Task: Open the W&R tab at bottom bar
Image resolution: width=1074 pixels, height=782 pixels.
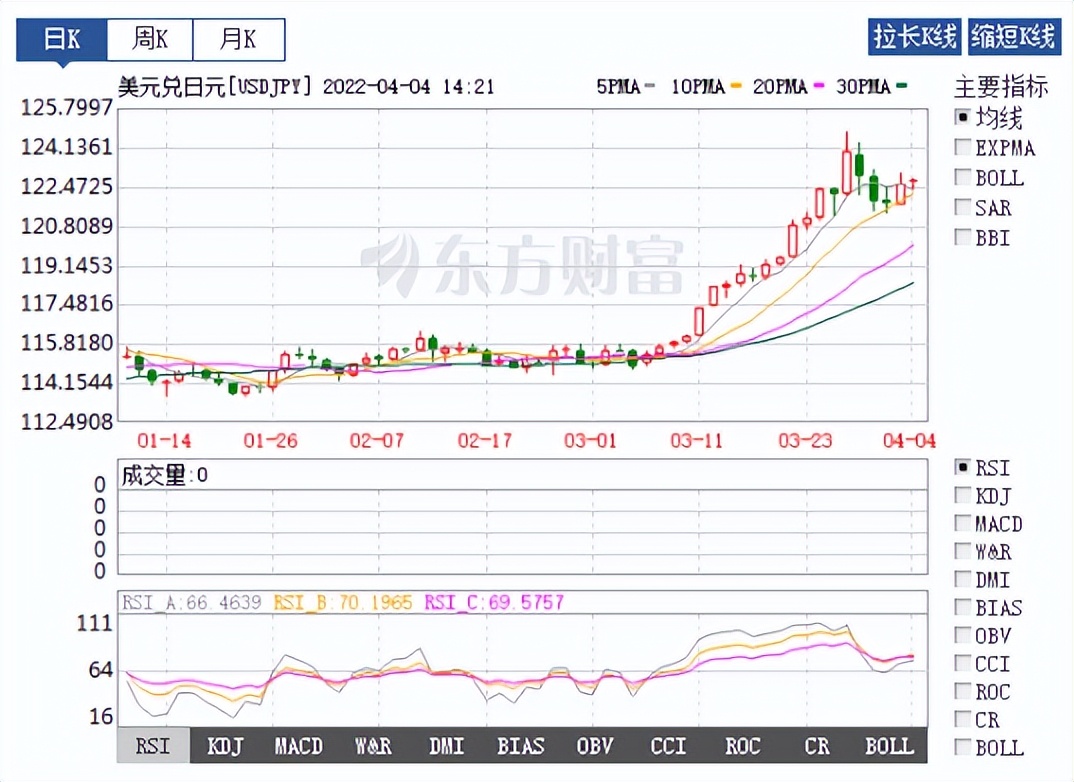Action: (371, 745)
